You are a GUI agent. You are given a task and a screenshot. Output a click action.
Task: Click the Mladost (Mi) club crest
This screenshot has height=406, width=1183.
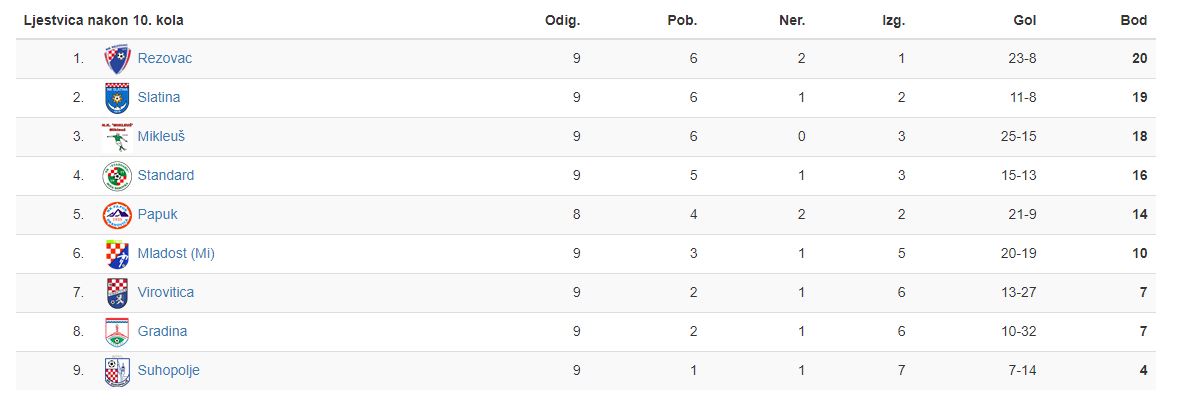(x=117, y=254)
